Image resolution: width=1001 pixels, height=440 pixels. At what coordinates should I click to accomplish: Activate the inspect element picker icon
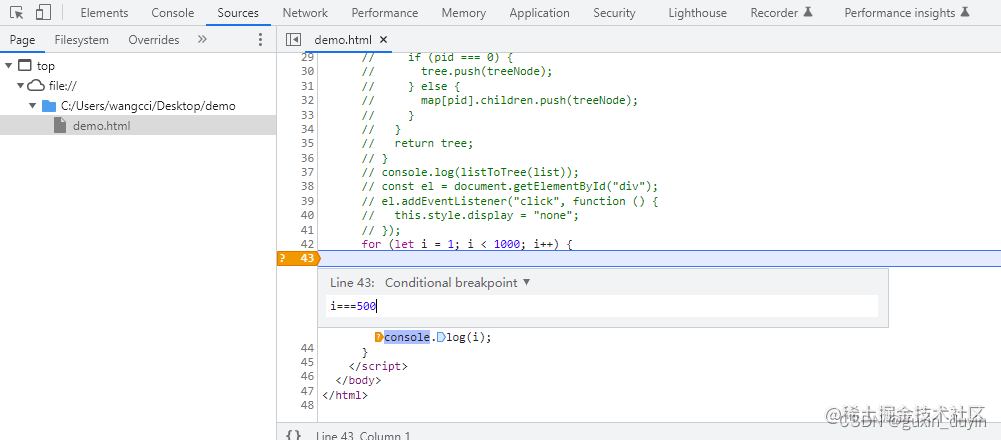[17, 13]
